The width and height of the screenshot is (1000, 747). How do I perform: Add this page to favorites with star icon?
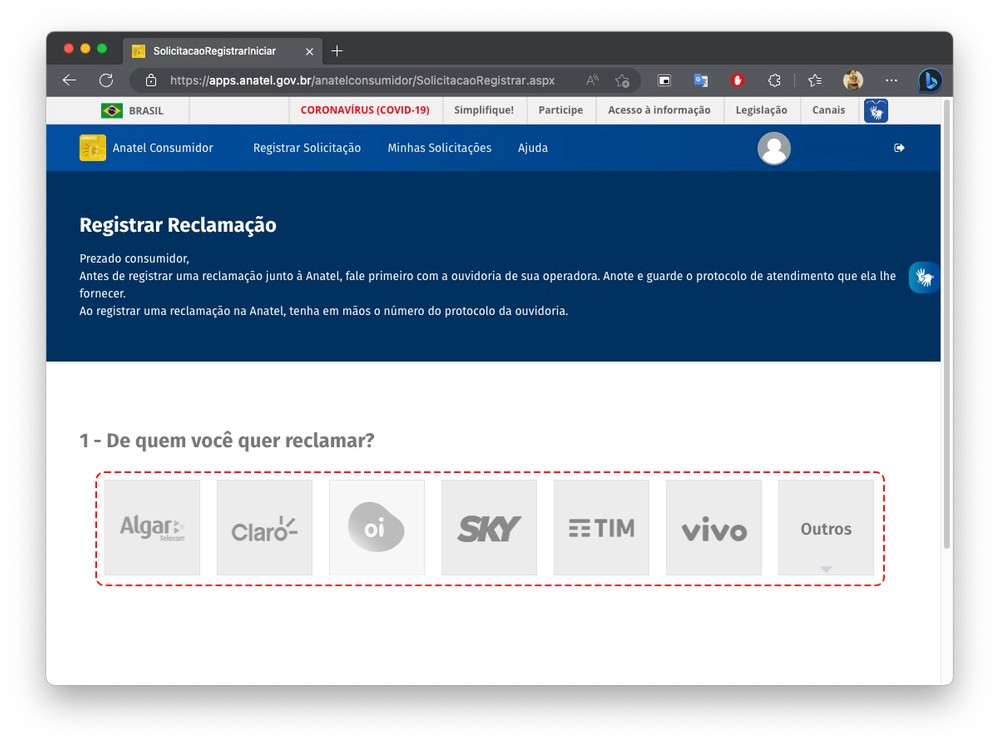pyautogui.click(x=622, y=80)
